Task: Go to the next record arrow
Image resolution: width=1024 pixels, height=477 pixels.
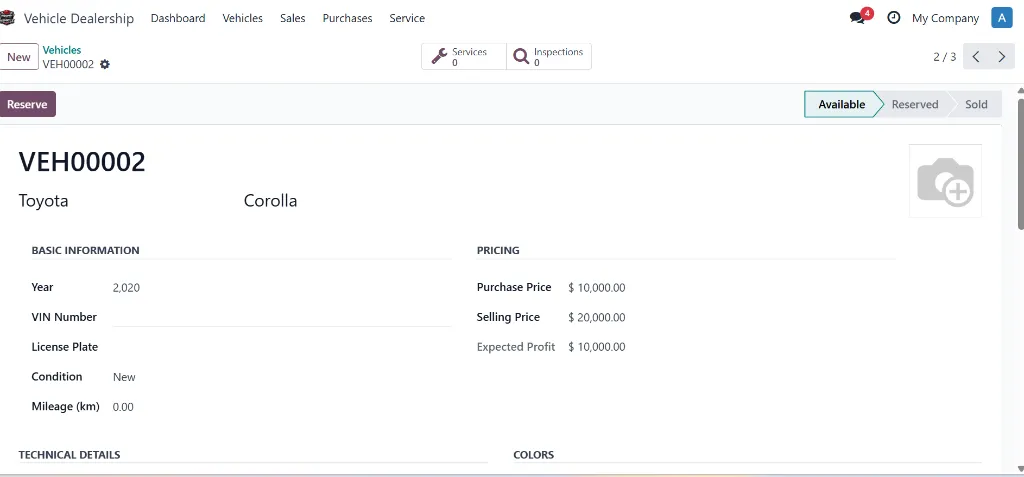Action: pos(1002,57)
